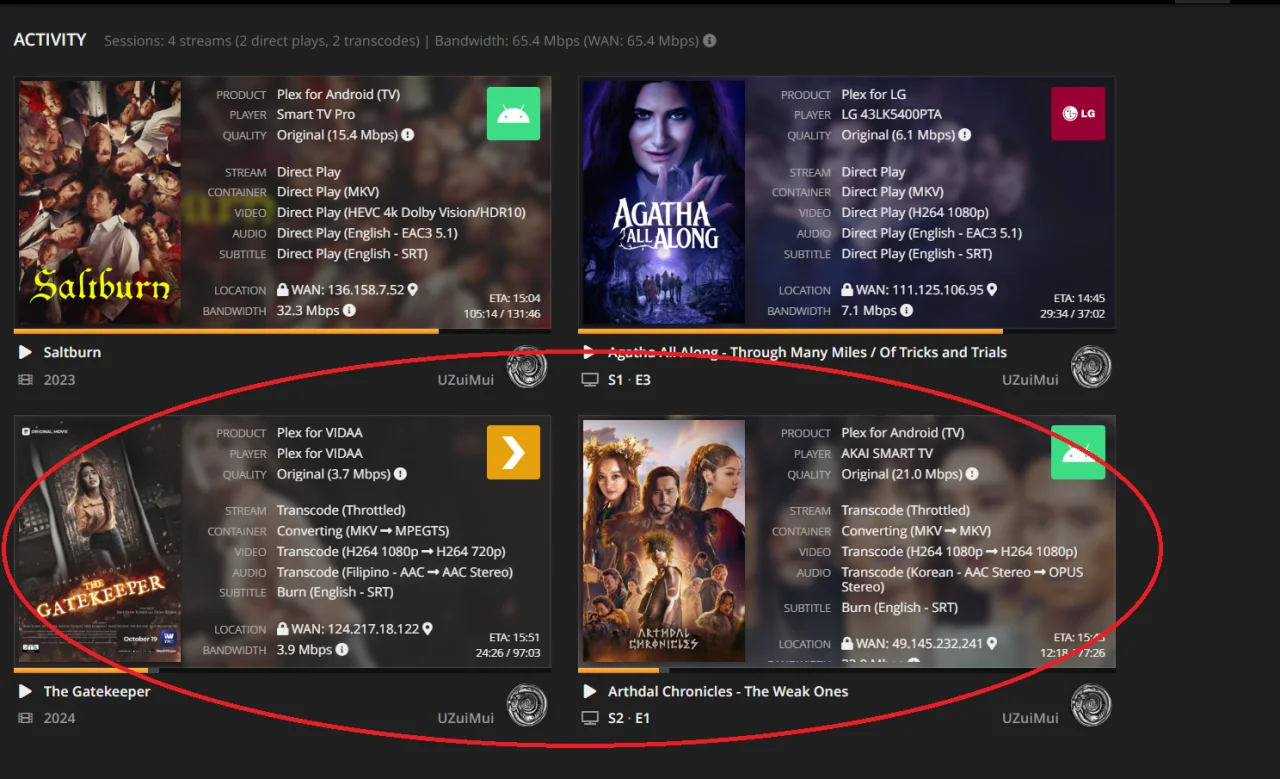Click the Saltburn time 105:14 / 131:46
1280x779 pixels.
[502, 314]
